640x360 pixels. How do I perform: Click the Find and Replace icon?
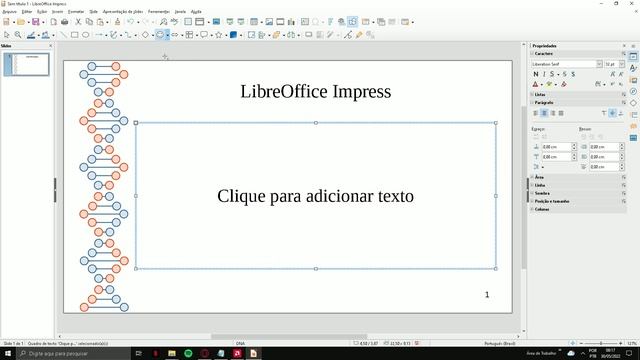(x=163, y=22)
